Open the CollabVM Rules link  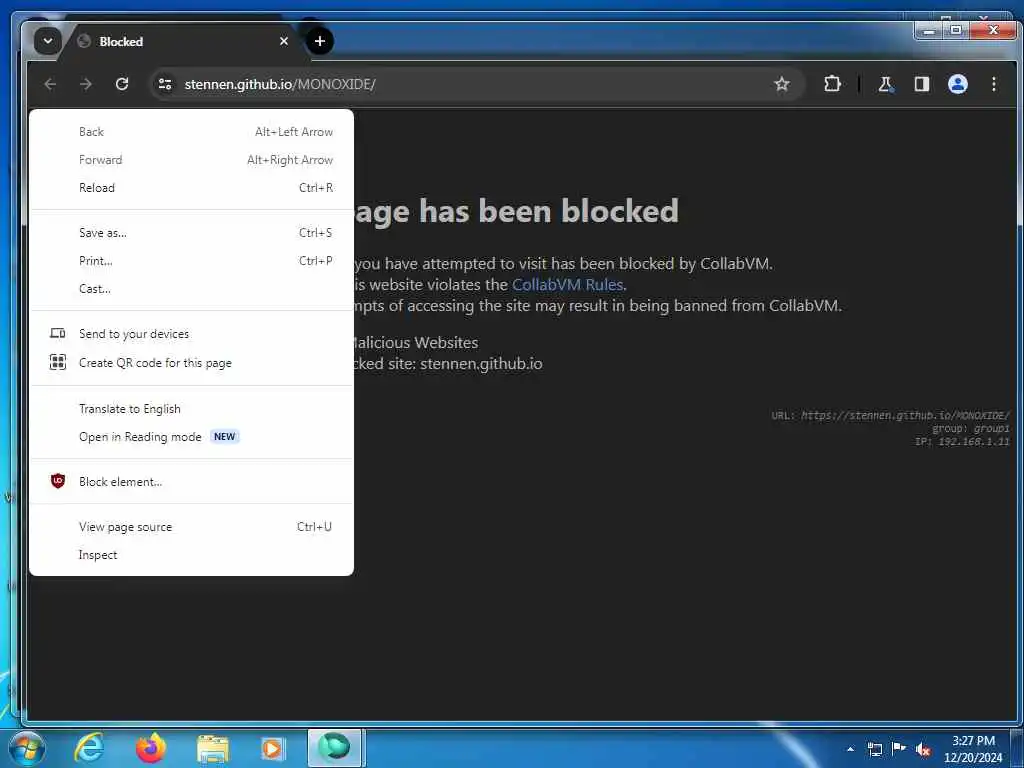click(568, 285)
